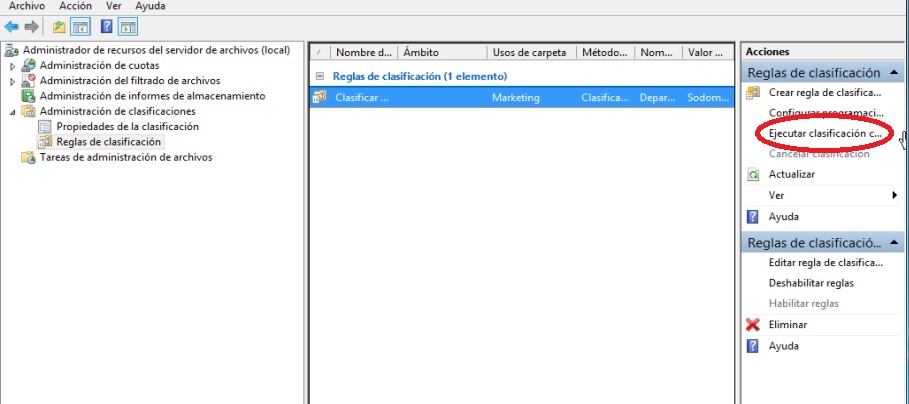Toggle the console tree pane toolbar icon
The height and width of the screenshot is (404, 909).
pos(80,26)
